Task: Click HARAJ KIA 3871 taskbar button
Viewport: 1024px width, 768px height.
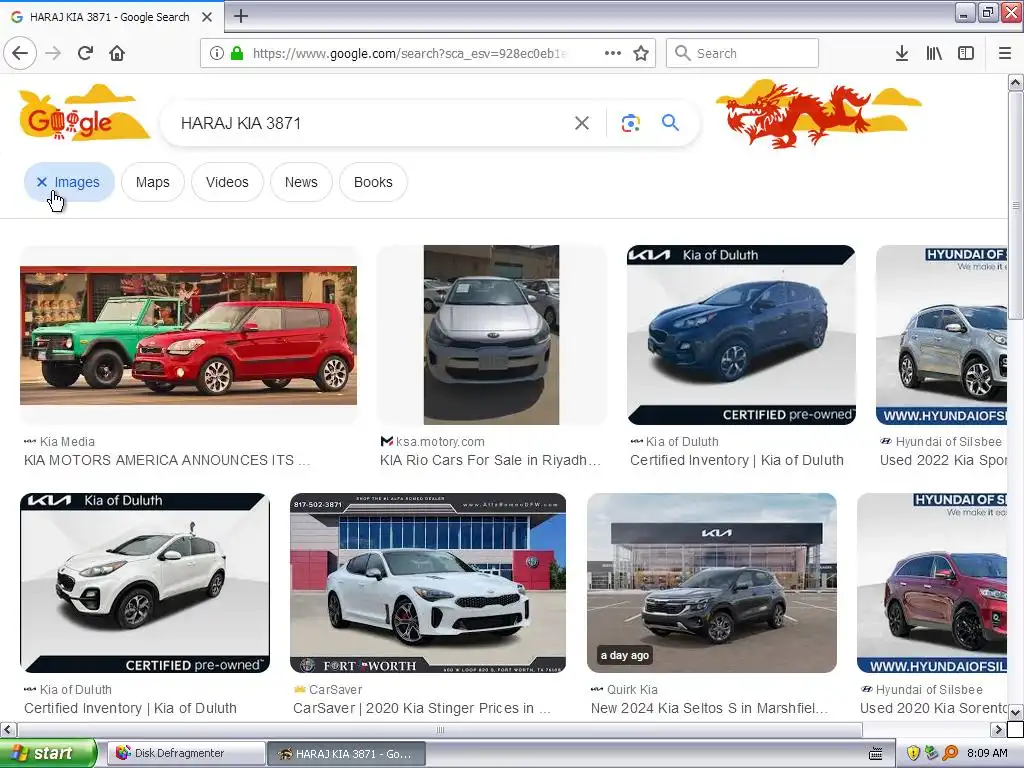Action: pos(347,754)
